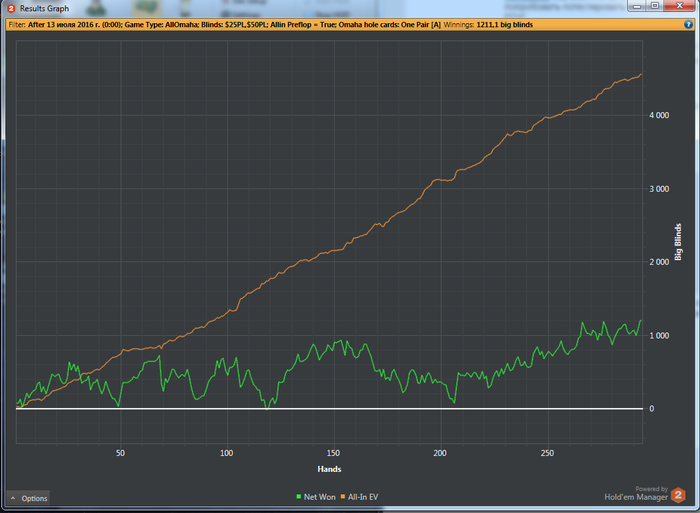Click the Winnings 1211,1 big blinds text
Image resolution: width=700 pixels, height=513 pixels.
(x=488, y=25)
